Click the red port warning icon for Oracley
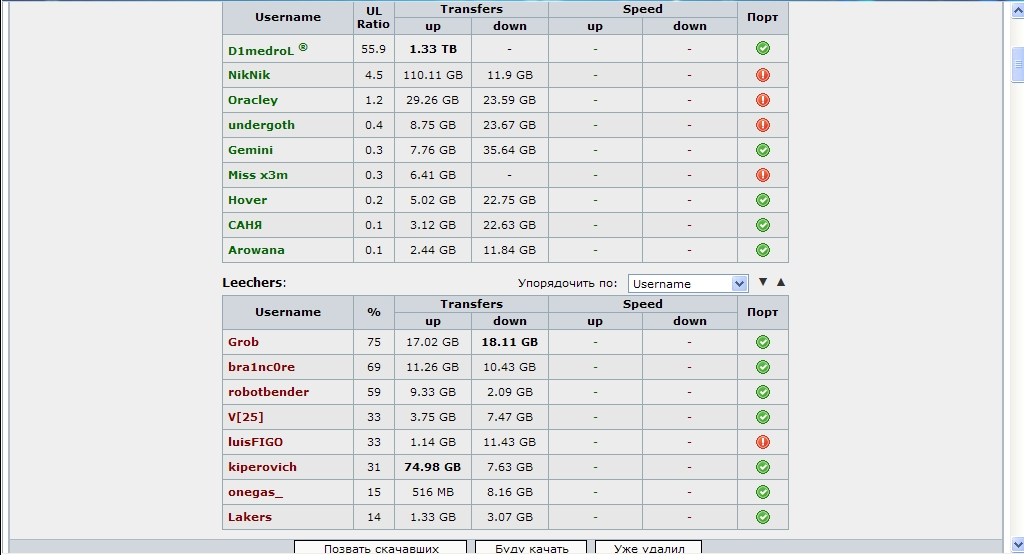This screenshot has height=555, width=1024. click(762, 100)
